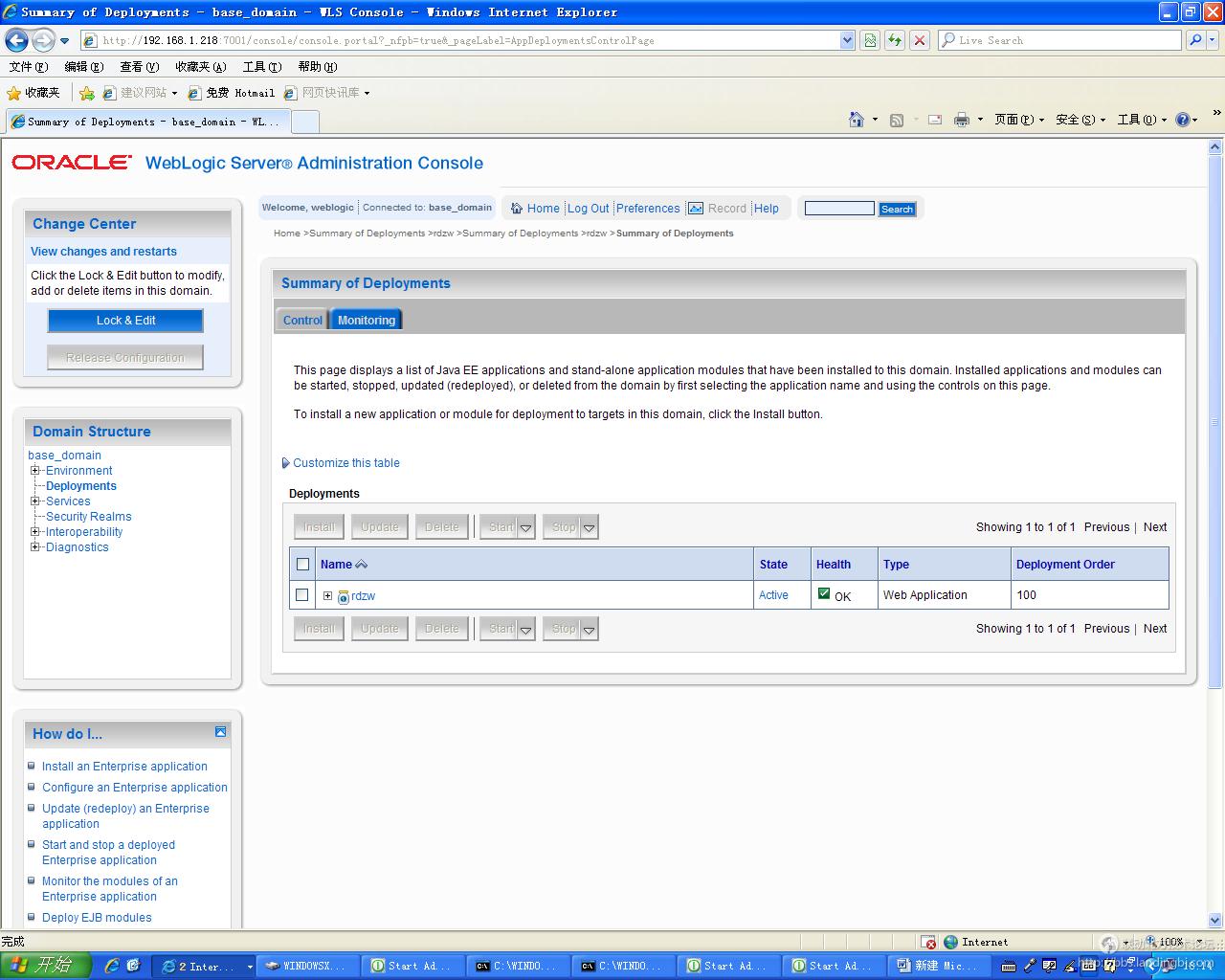Click the browser Stop loading icon
The width and height of the screenshot is (1225, 980).
(x=919, y=40)
